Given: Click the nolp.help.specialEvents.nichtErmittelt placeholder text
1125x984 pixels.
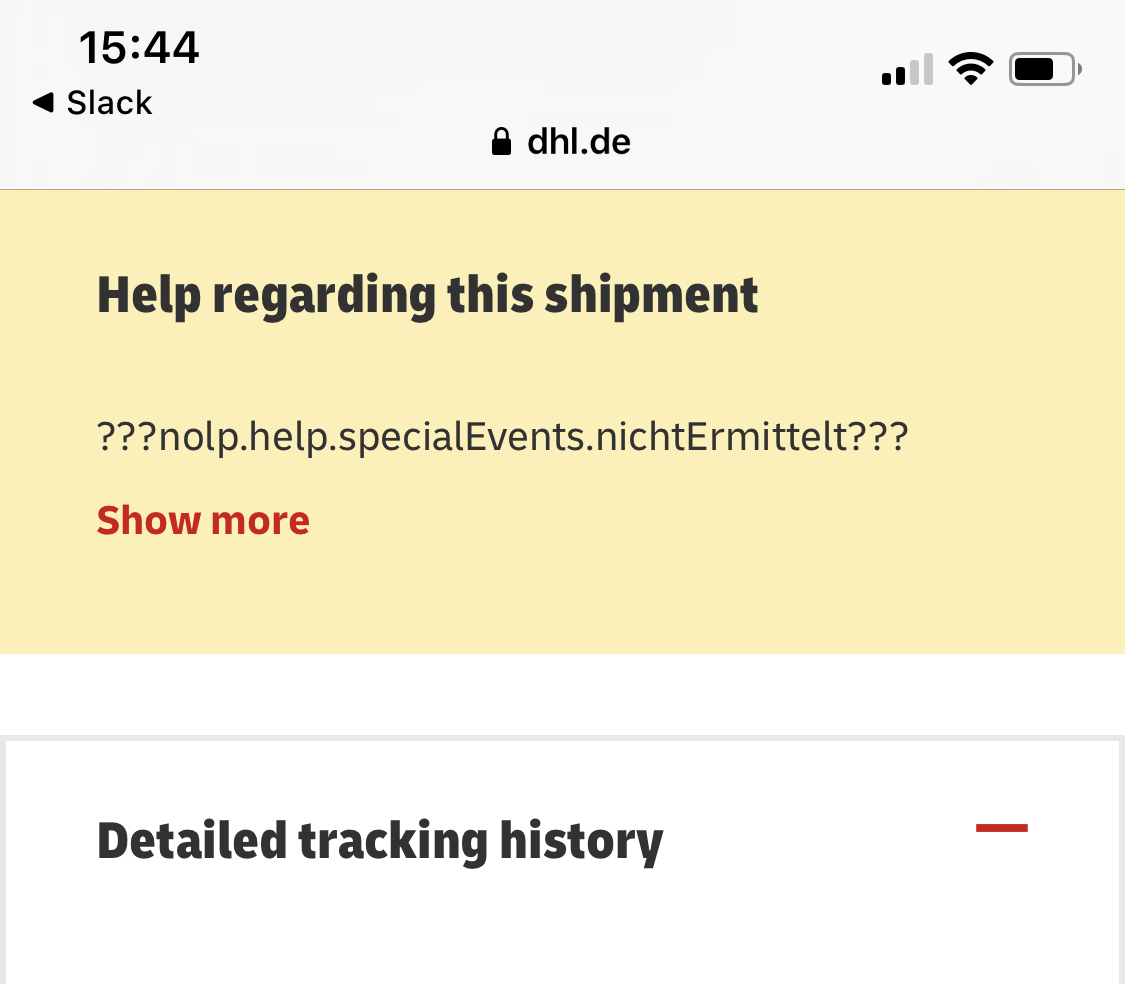Looking at the screenshot, I should (x=502, y=437).
